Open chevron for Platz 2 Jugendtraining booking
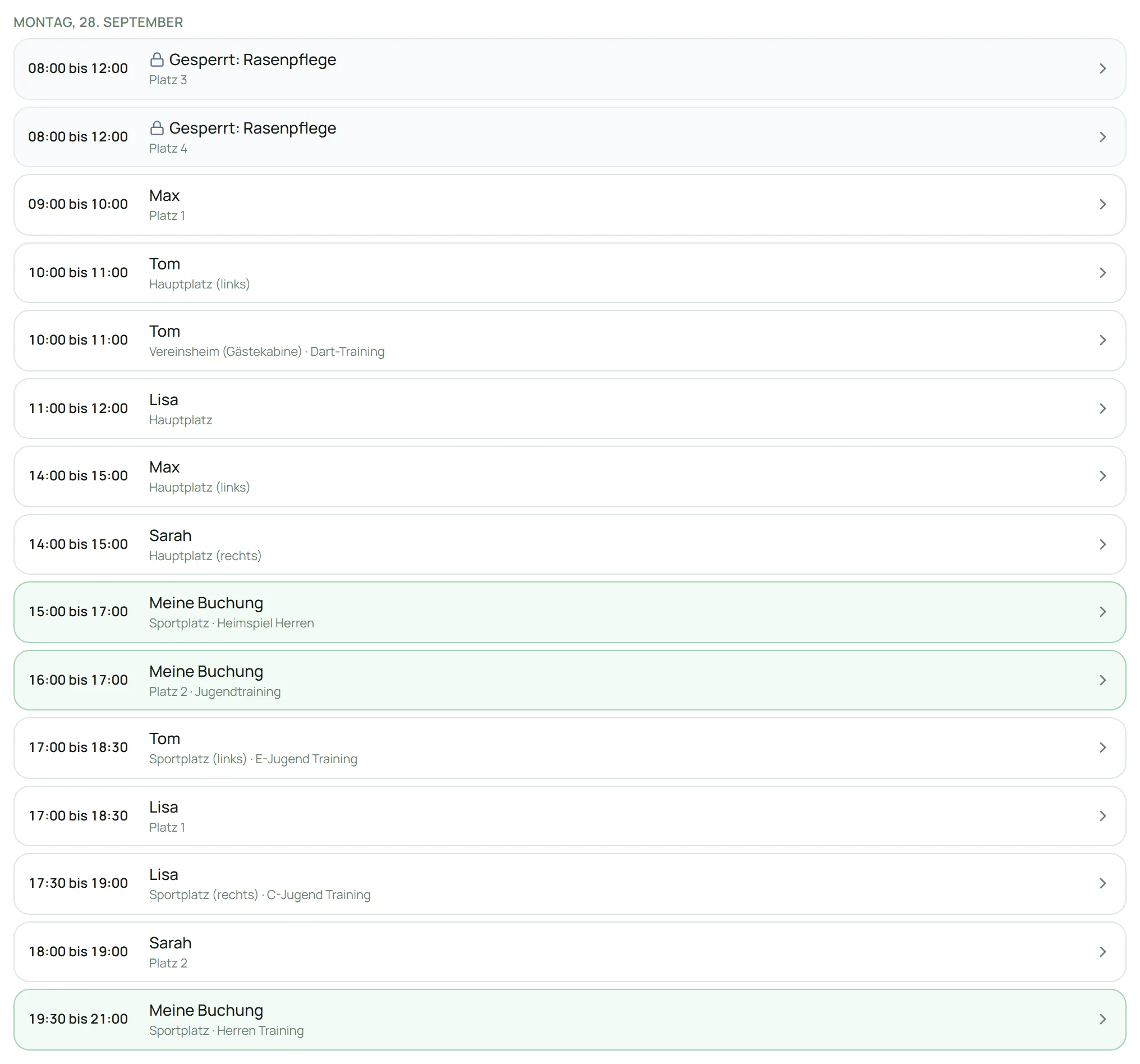This screenshot has height=1064, width=1140. [x=1102, y=680]
